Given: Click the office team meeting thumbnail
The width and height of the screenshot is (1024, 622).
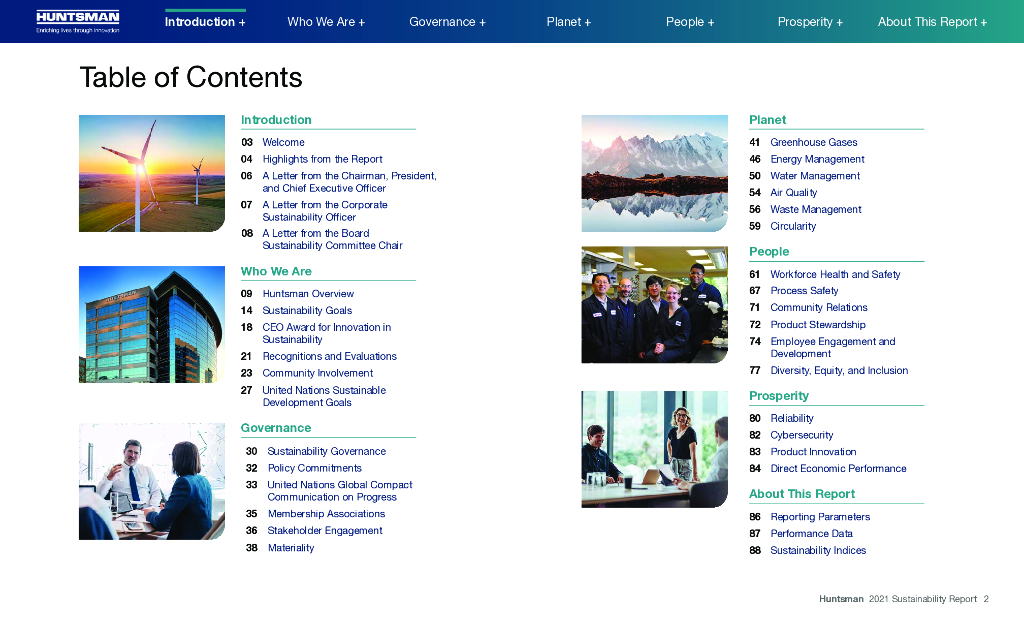Looking at the screenshot, I should [654, 450].
